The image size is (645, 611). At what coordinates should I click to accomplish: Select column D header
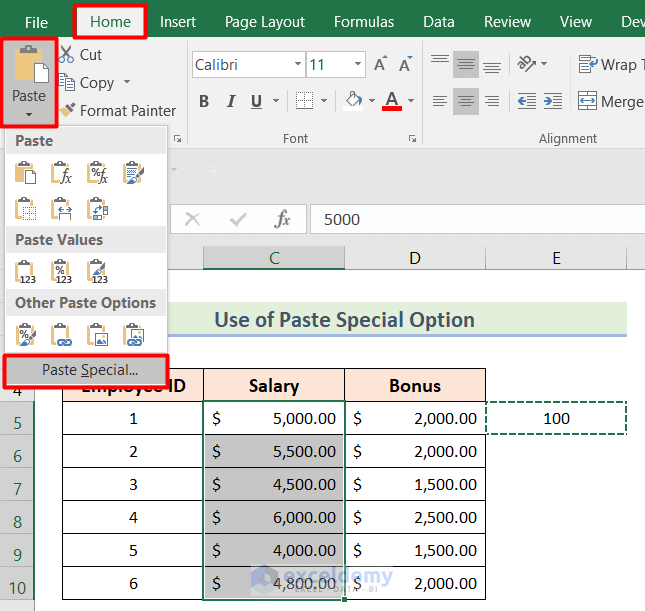pos(415,258)
